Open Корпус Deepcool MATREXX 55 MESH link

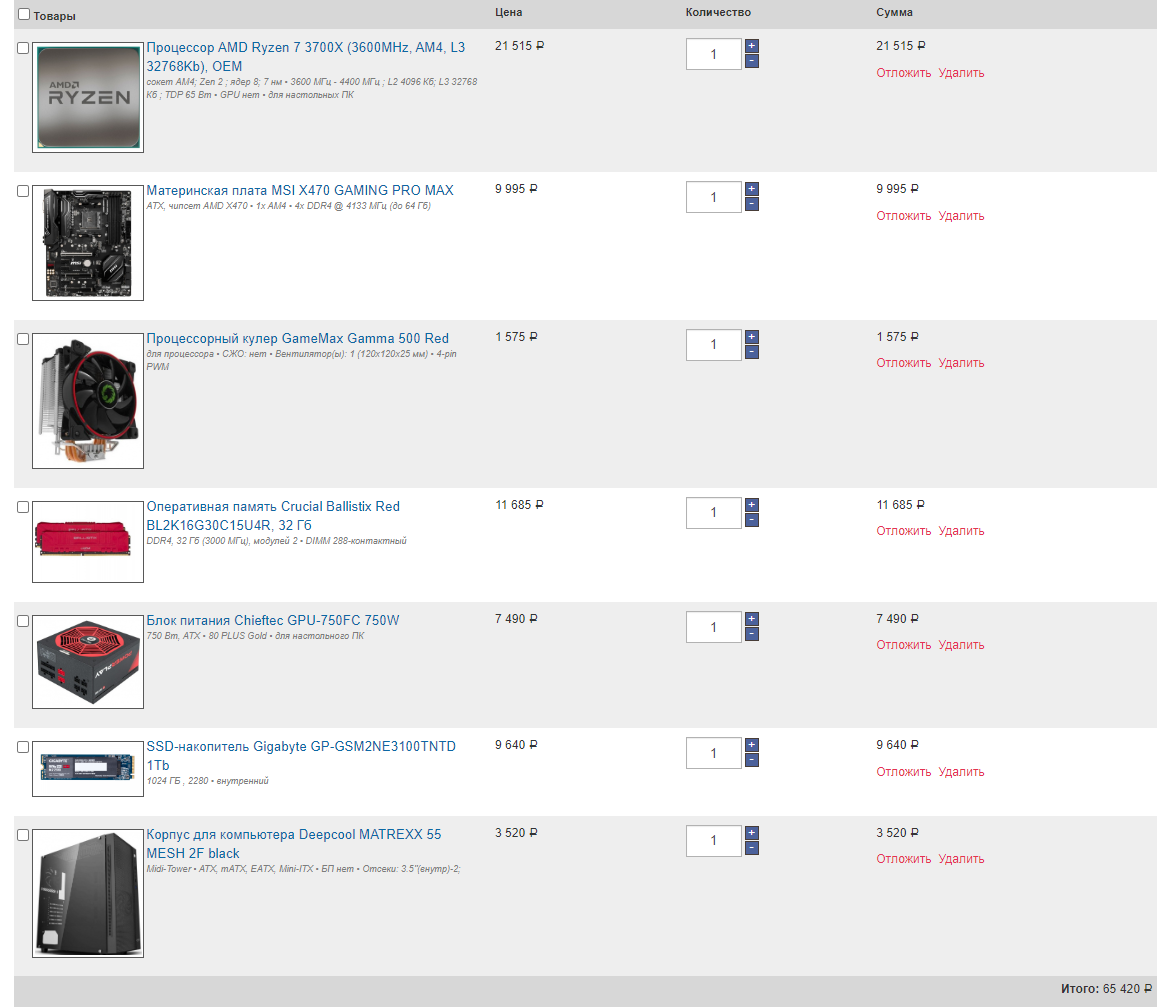coord(294,844)
